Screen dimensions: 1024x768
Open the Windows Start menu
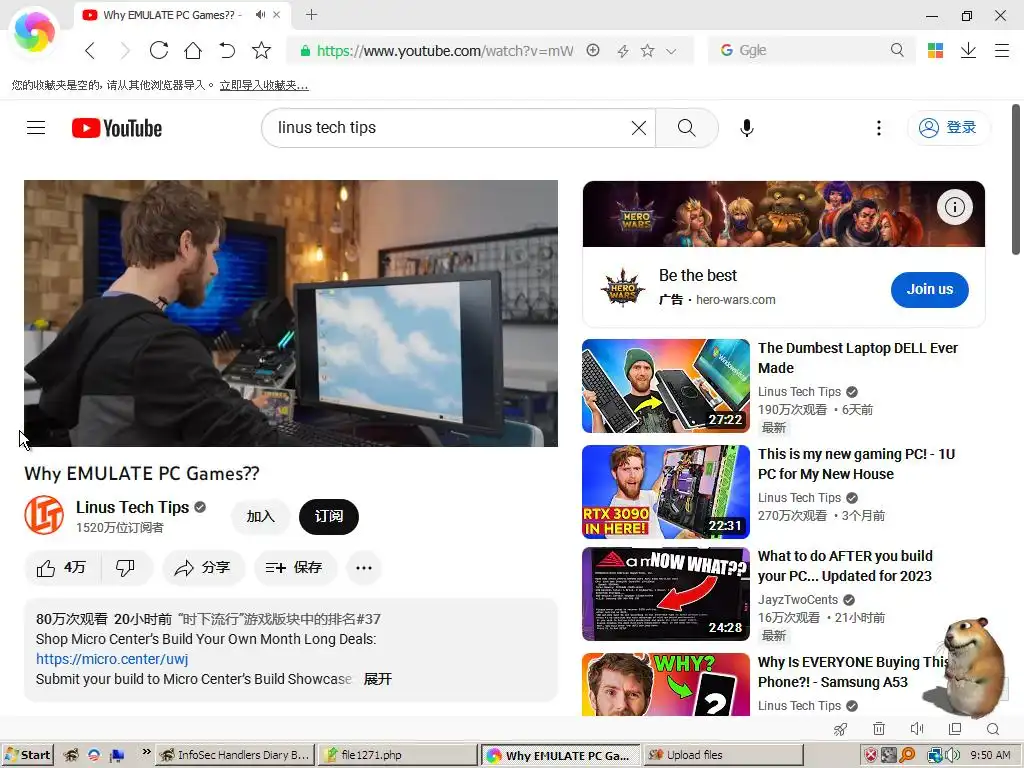(27, 755)
